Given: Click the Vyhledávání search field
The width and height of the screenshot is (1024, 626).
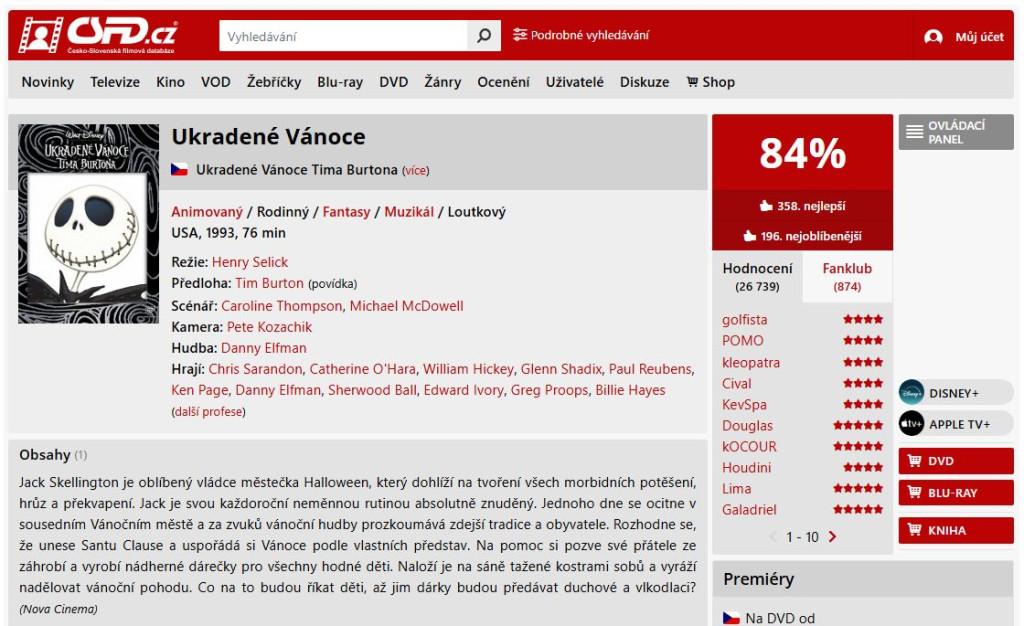Looking at the screenshot, I should [344, 36].
